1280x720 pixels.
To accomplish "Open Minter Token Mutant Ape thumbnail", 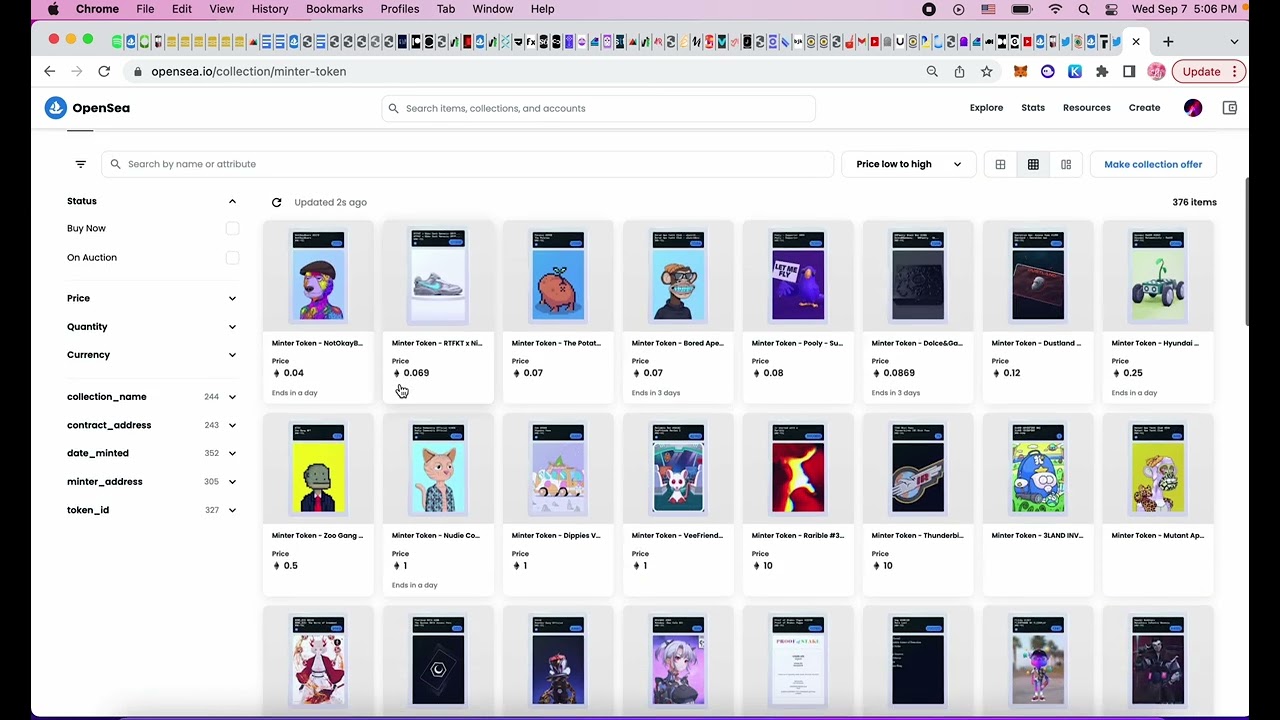I will (1158, 469).
